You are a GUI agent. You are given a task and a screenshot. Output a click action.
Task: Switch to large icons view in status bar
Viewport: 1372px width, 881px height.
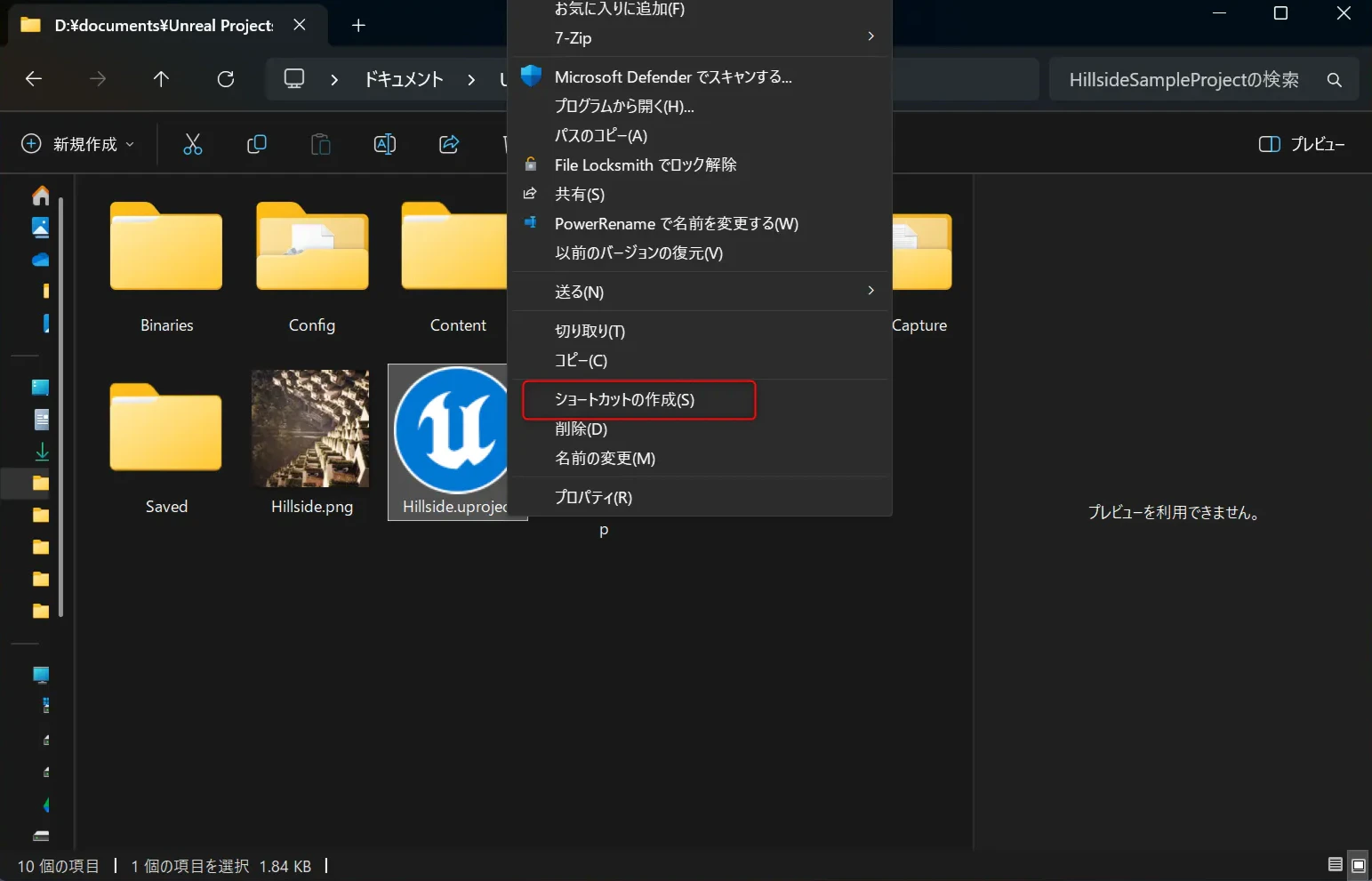click(1359, 864)
